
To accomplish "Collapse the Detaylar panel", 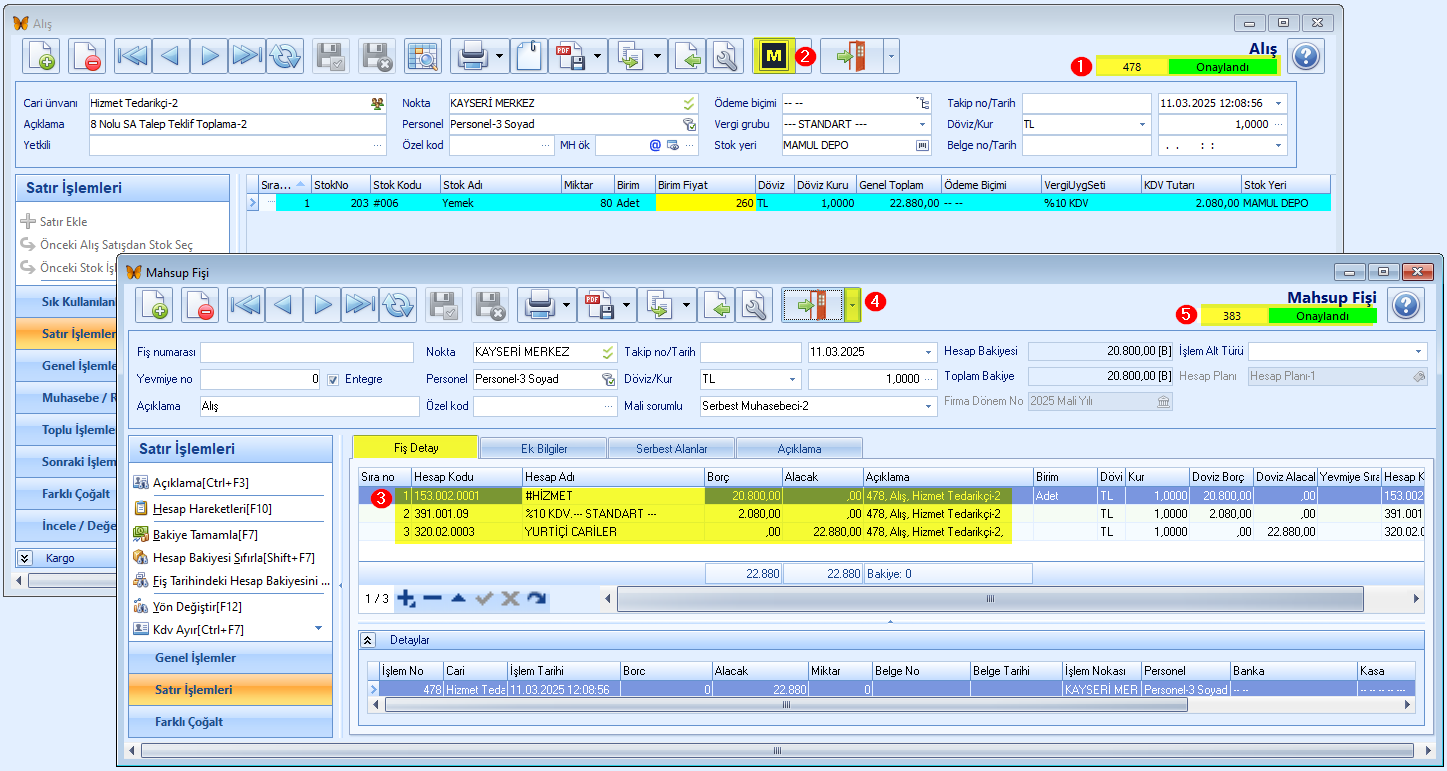I will pos(368,639).
